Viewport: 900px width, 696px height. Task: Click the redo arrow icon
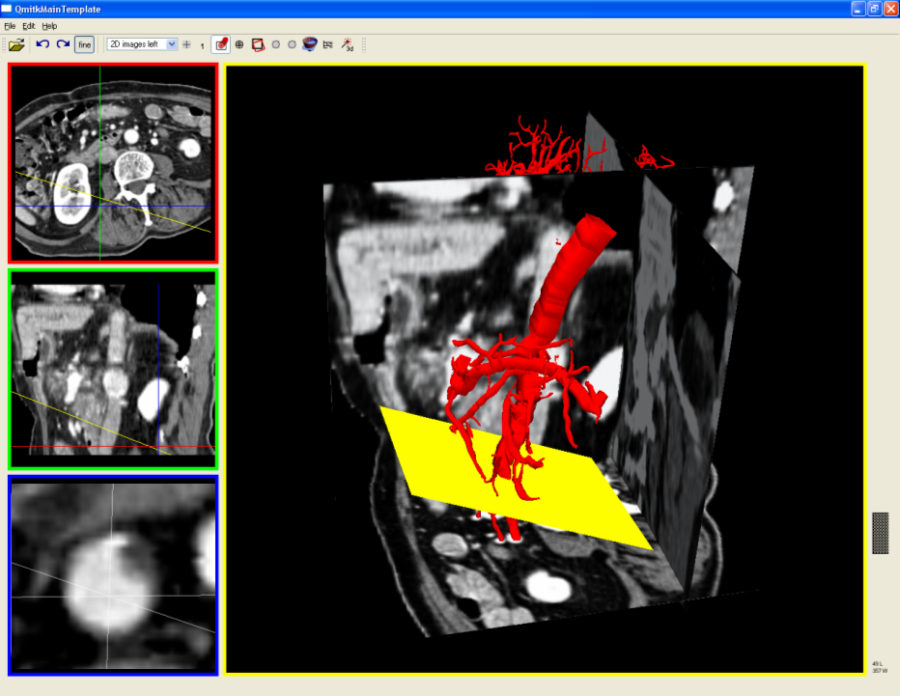pos(63,45)
